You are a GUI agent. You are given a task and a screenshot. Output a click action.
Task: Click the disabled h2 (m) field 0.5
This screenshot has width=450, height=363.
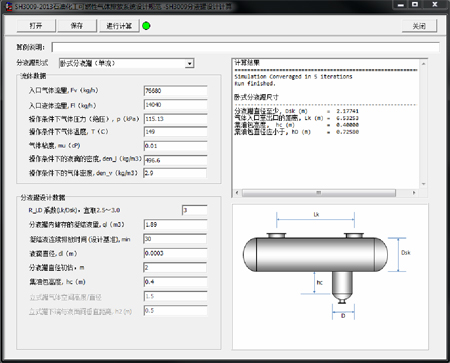pos(176,310)
